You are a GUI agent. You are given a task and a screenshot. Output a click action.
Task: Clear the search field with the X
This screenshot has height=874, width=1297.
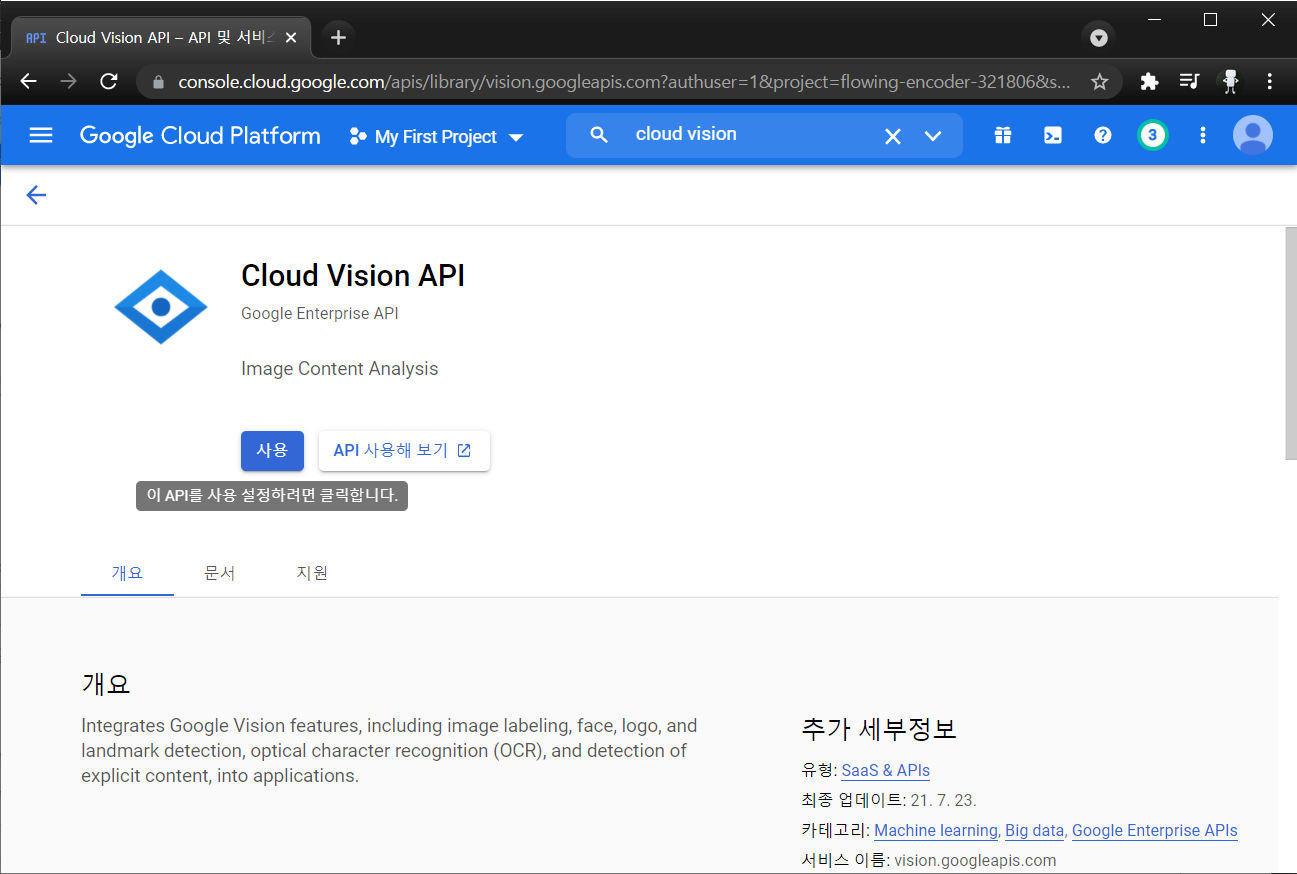[x=892, y=135]
